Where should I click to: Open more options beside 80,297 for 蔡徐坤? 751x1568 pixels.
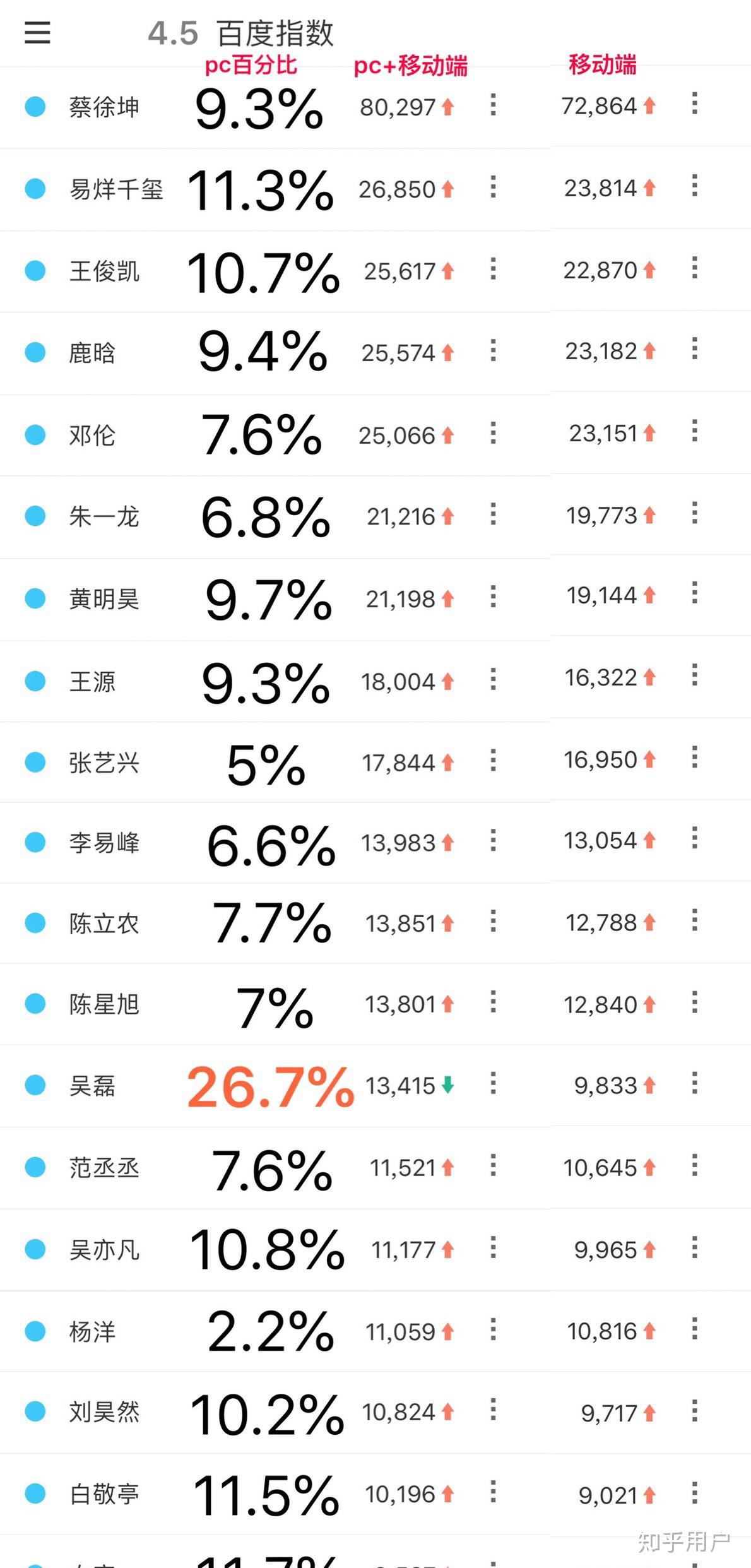click(x=493, y=105)
